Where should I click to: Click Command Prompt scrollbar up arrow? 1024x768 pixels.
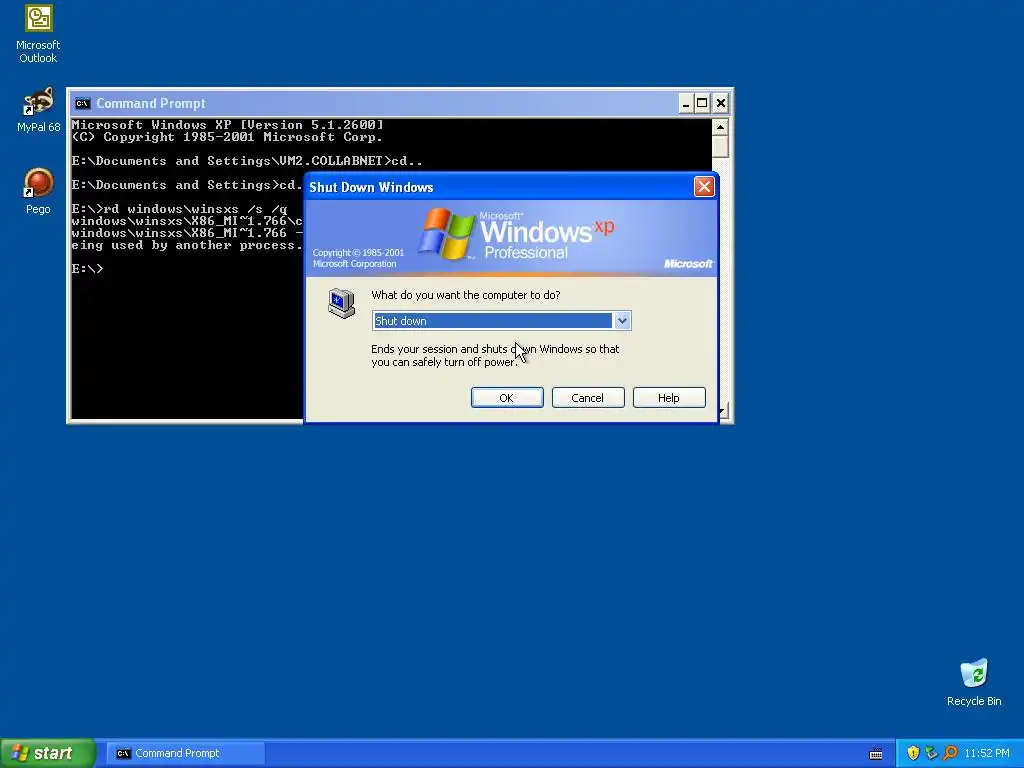coord(720,127)
